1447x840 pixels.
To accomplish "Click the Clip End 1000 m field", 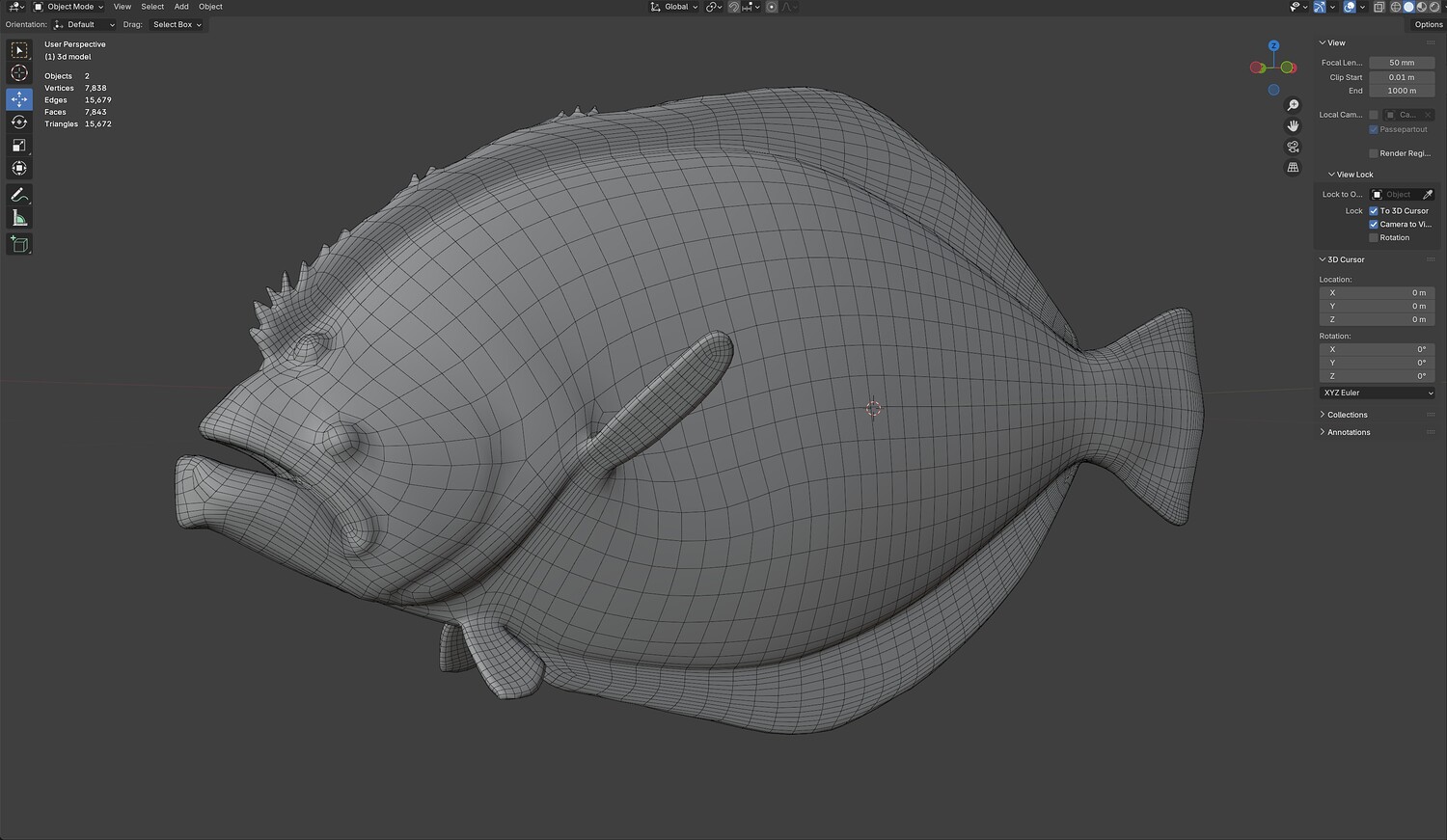I will click(1402, 91).
